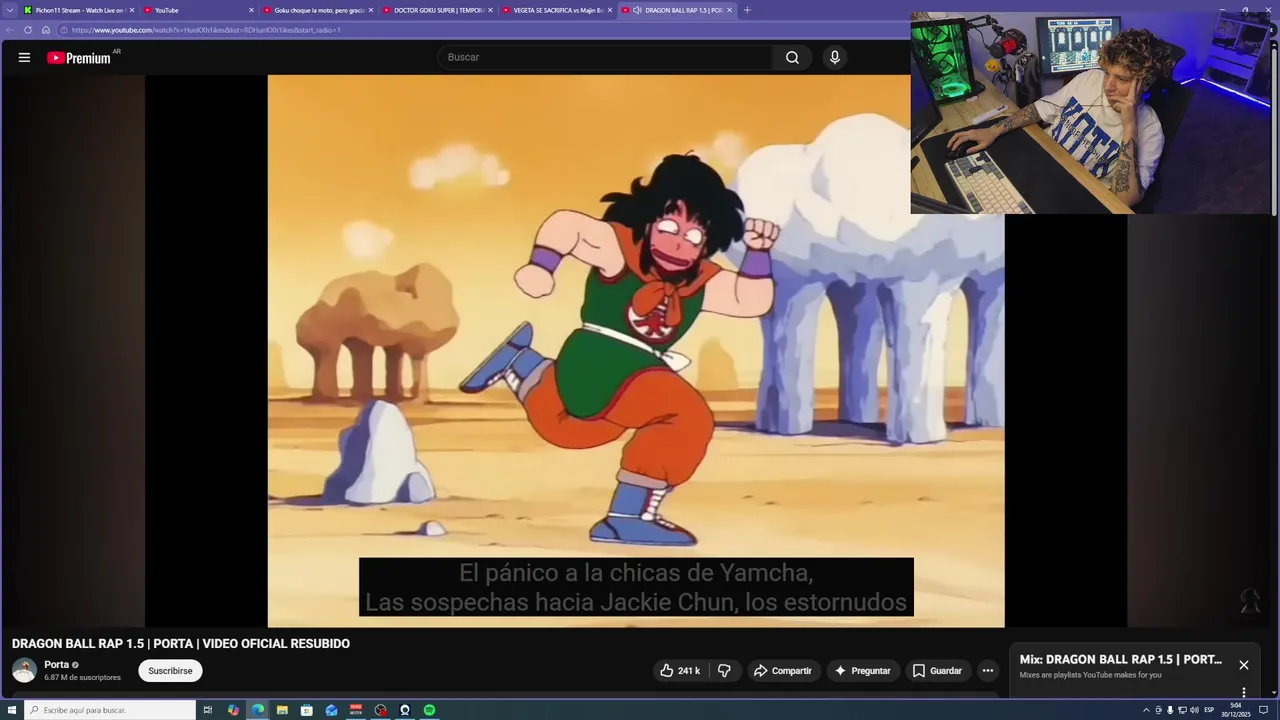
Task: Close the Mix playlist panel
Action: (1244, 665)
